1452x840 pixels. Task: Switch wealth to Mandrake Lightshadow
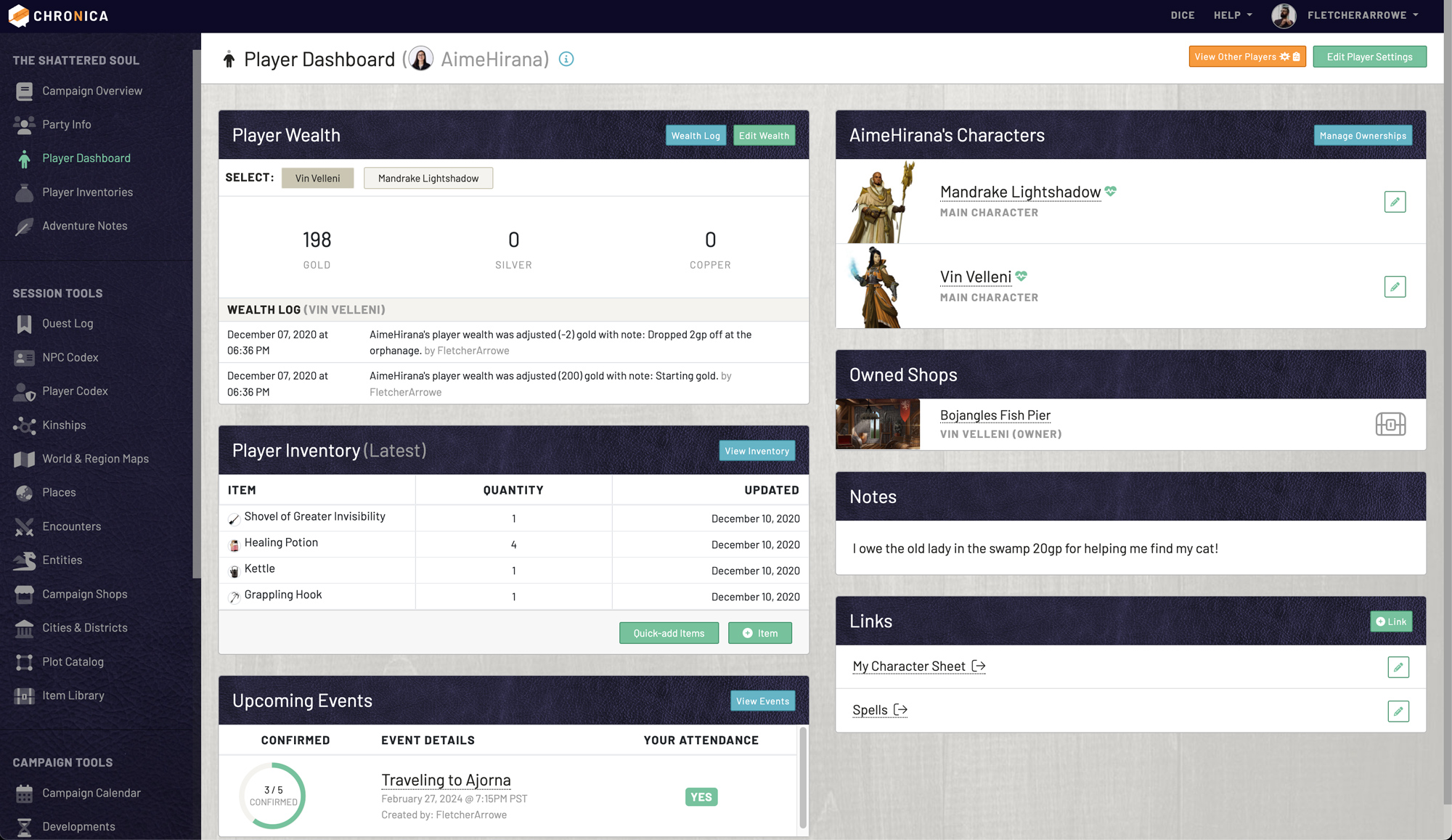click(428, 179)
